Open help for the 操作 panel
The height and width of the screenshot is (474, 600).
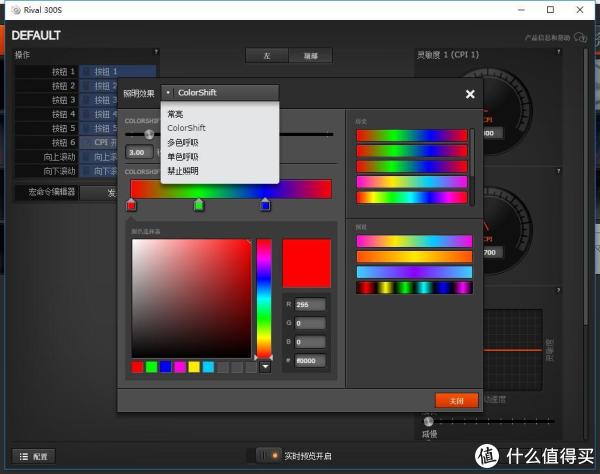click(156, 51)
